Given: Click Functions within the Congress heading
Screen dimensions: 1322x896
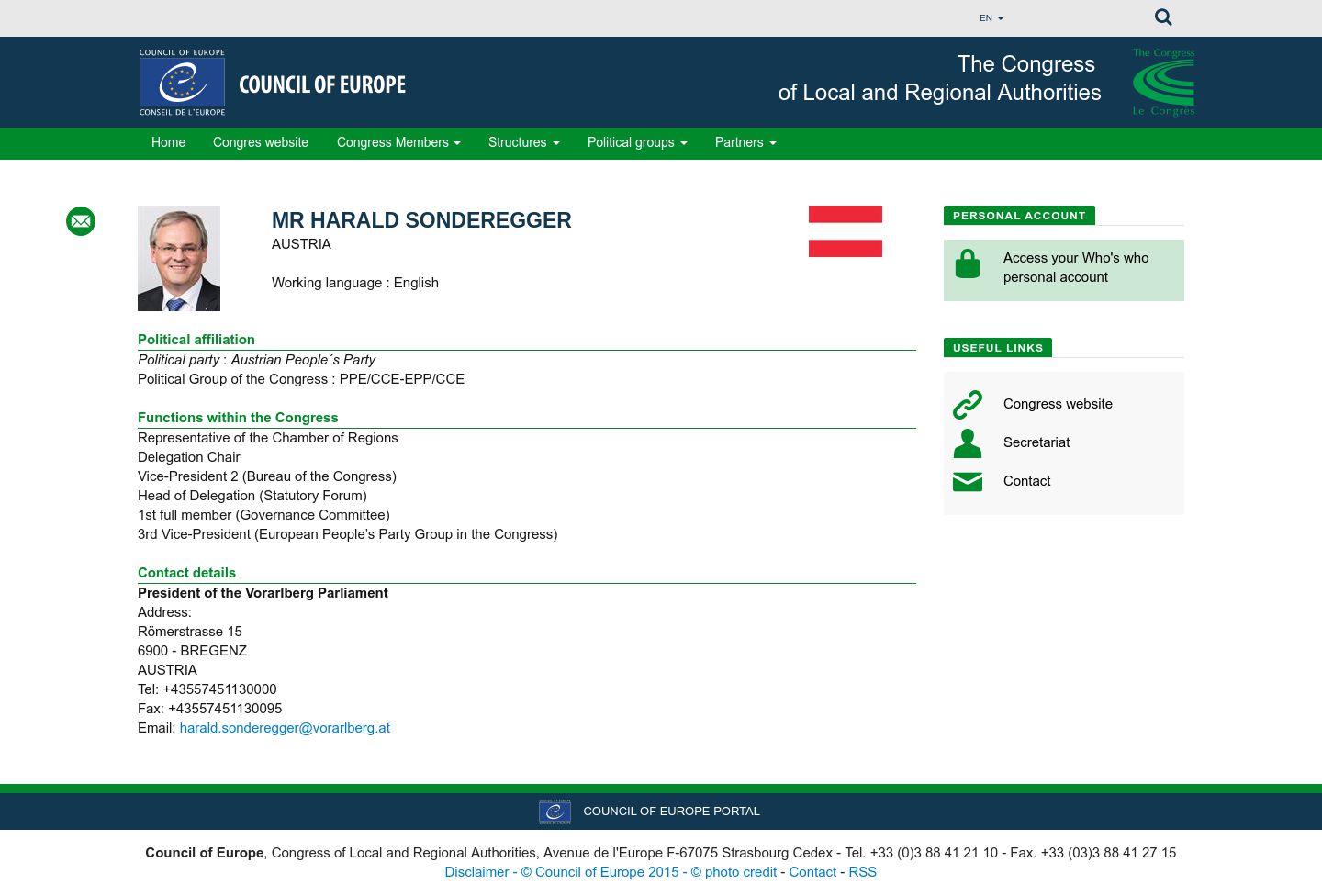Looking at the screenshot, I should click(238, 418).
